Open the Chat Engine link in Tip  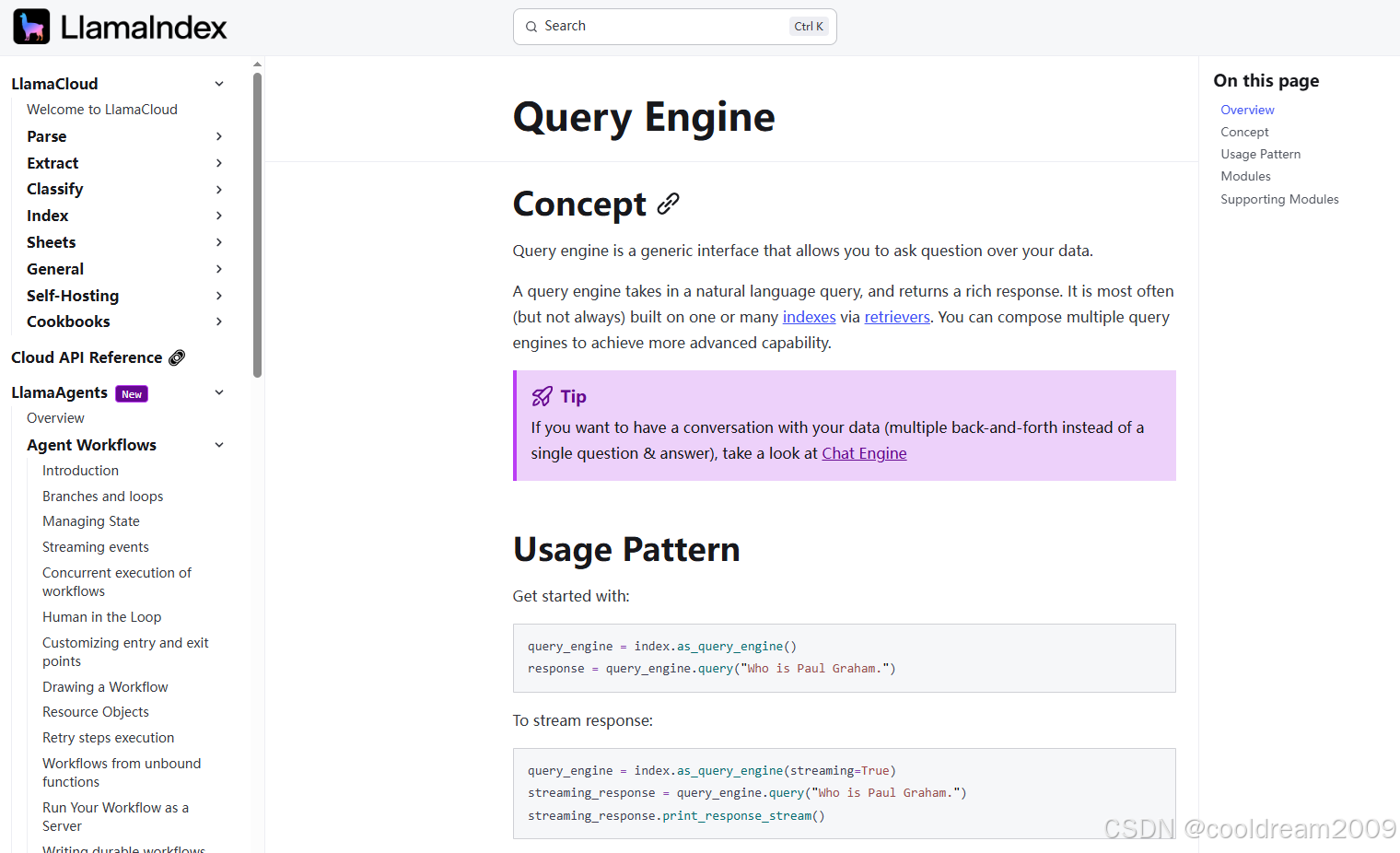[864, 453]
